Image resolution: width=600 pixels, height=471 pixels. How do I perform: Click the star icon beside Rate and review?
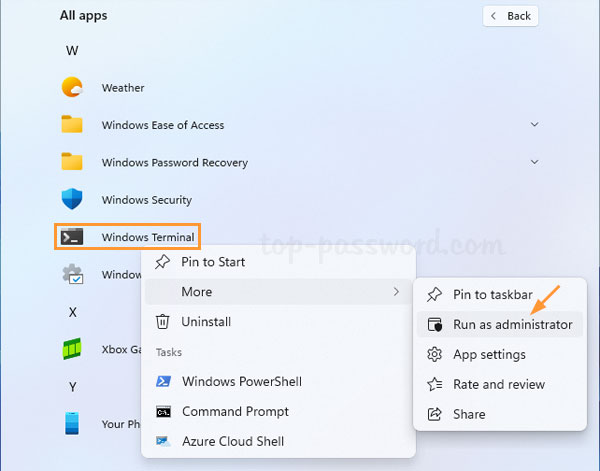coord(435,384)
